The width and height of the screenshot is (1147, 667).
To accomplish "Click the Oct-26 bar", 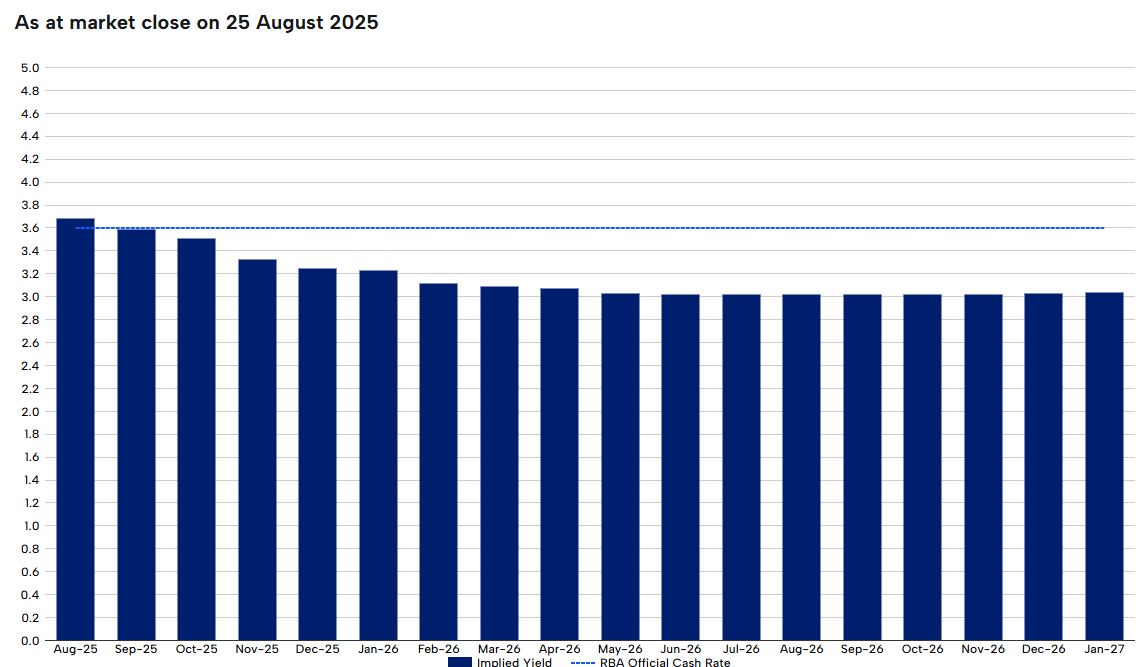I will click(x=922, y=468).
